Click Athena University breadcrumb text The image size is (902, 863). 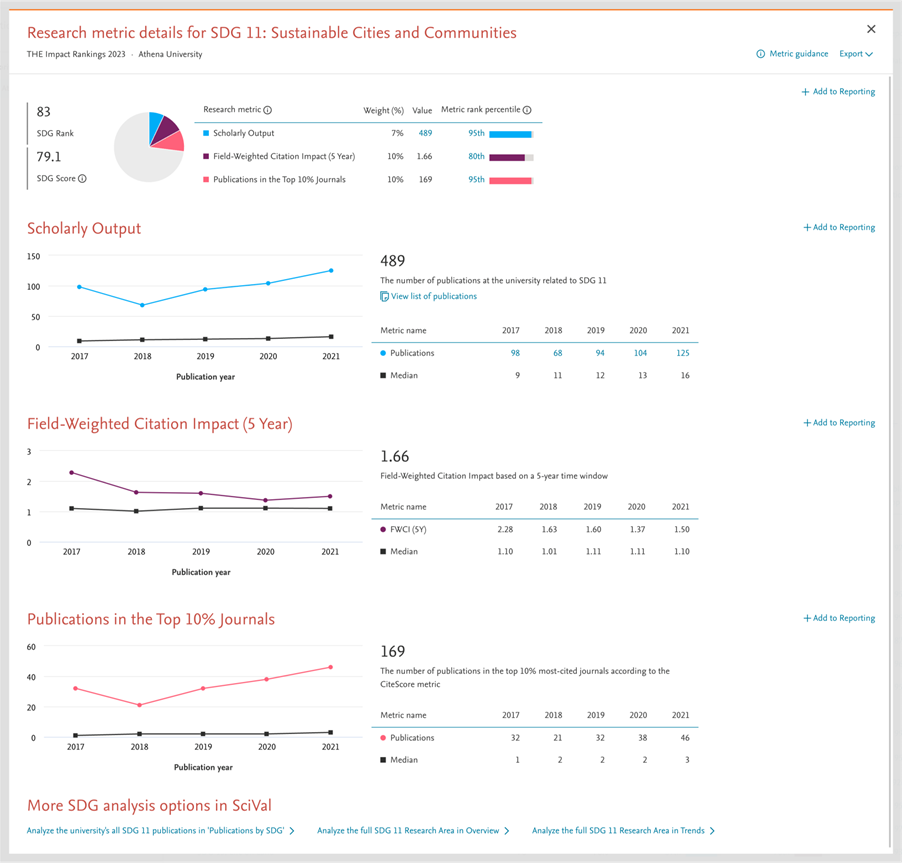coord(170,54)
